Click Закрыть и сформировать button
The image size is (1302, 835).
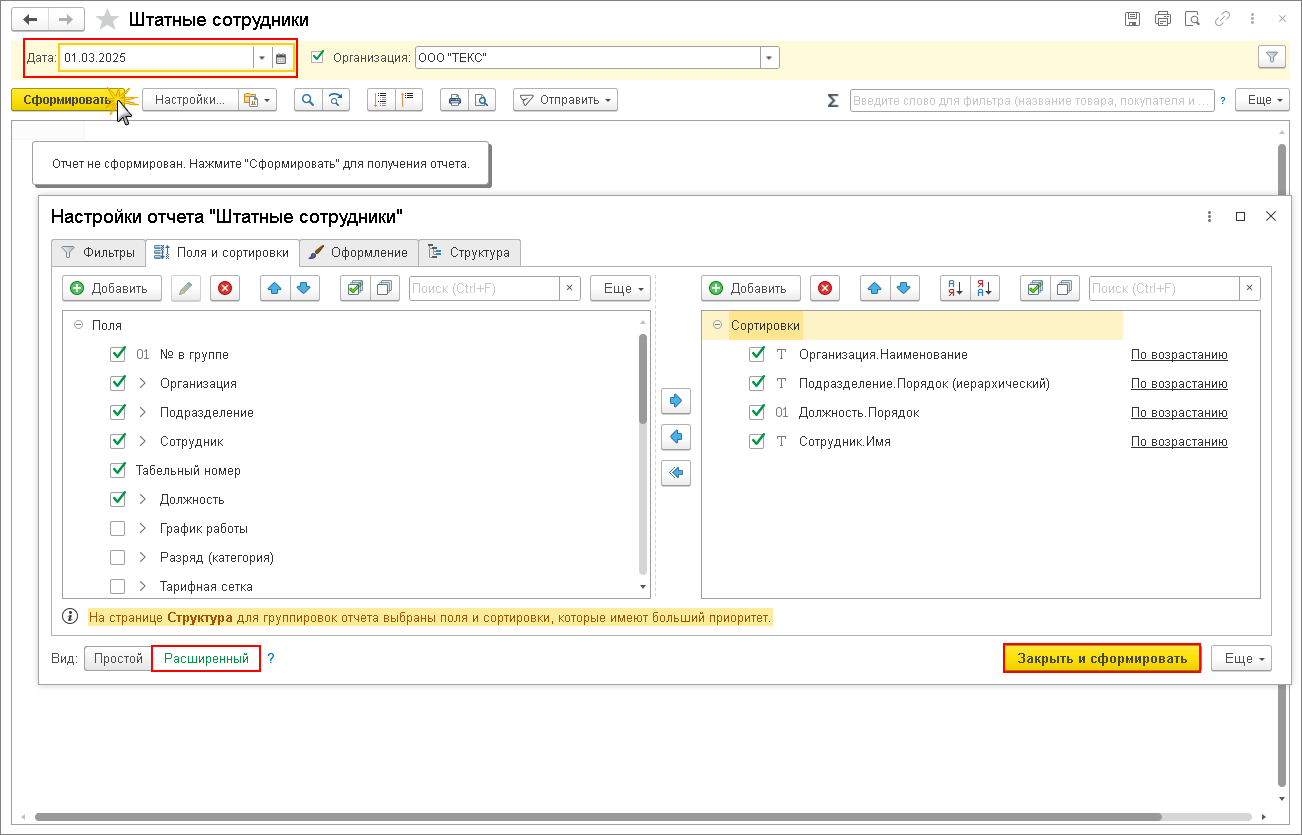click(x=1102, y=658)
